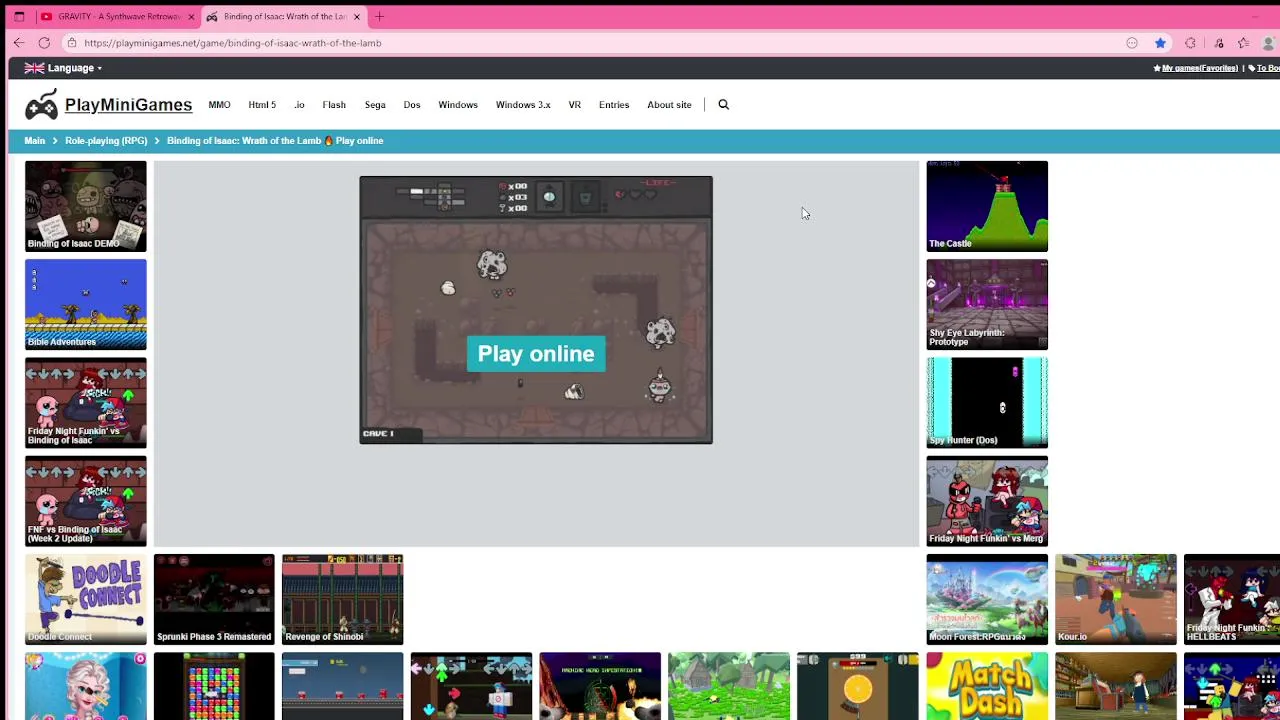Open the Flash games category
The height and width of the screenshot is (720, 1280).
[334, 104]
